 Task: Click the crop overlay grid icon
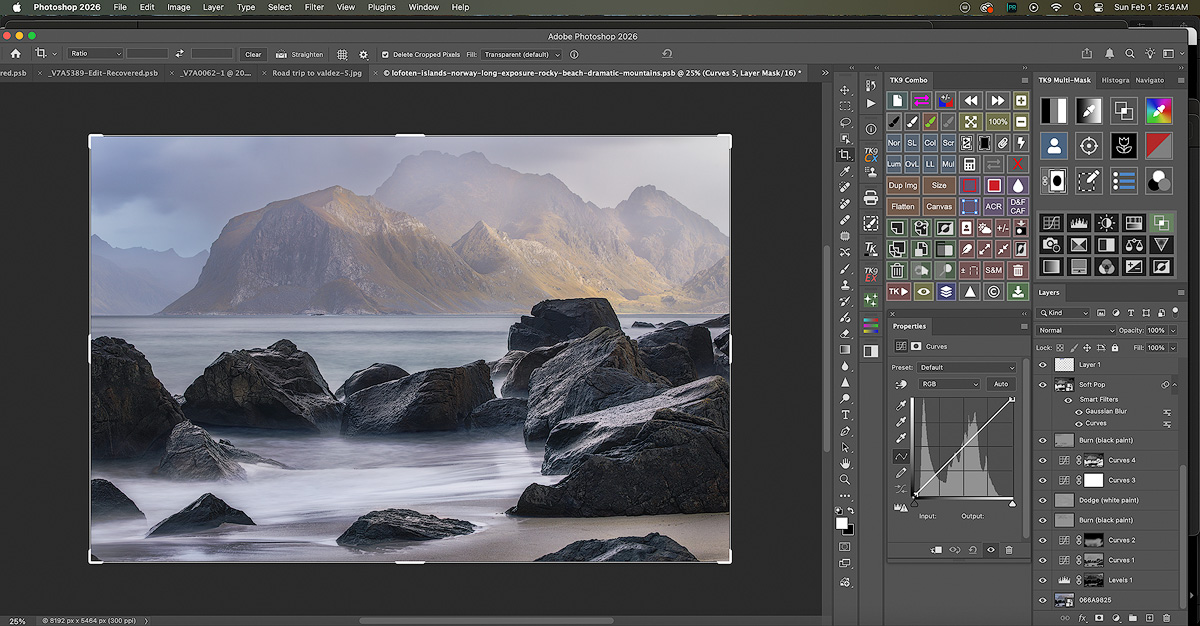(x=342, y=54)
